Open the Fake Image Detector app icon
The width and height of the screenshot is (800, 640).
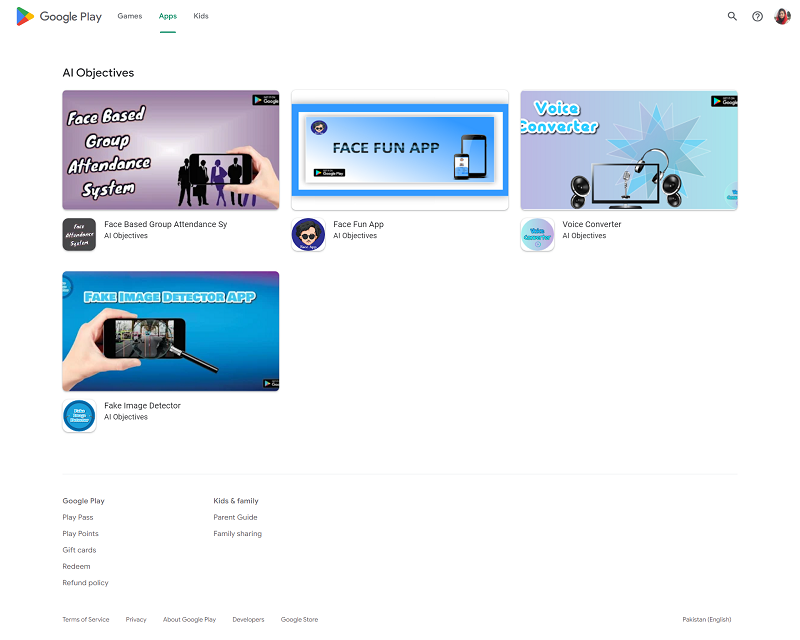79,416
